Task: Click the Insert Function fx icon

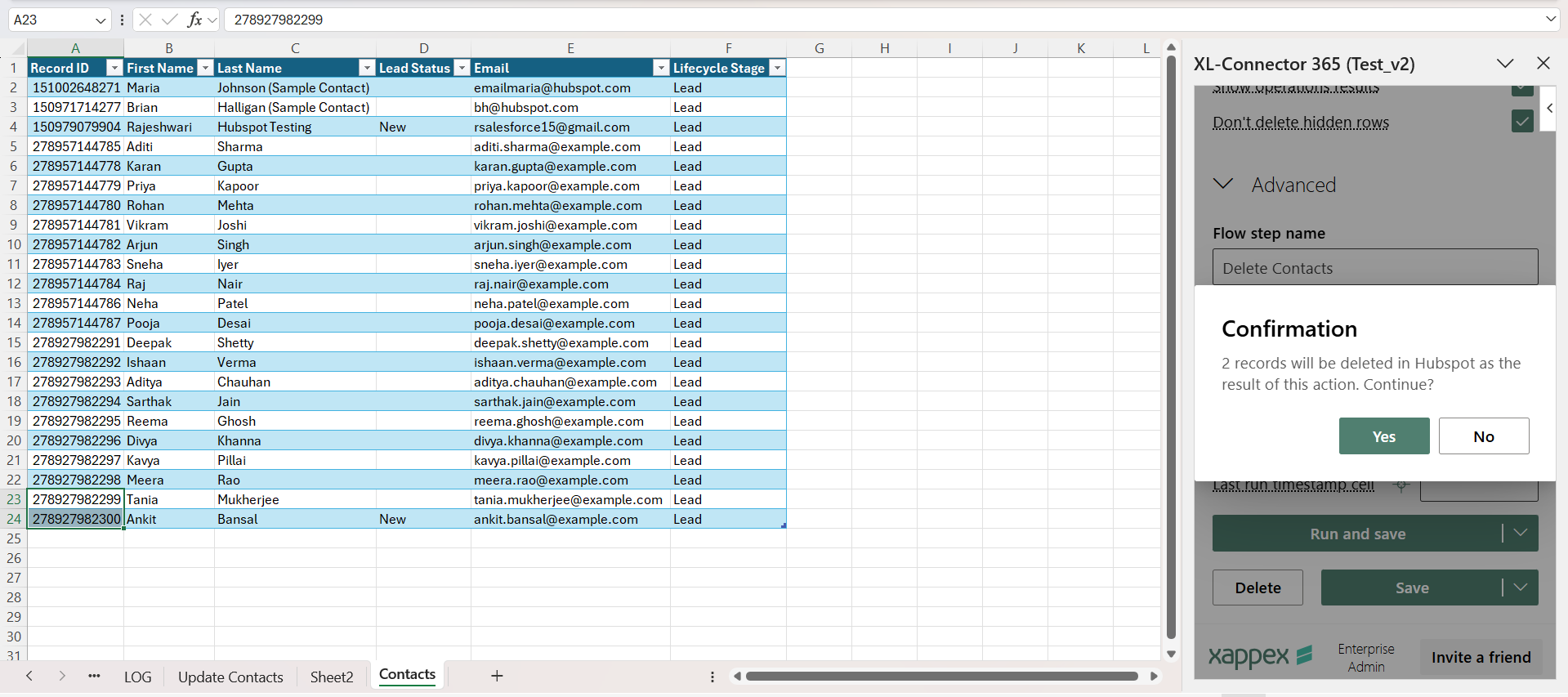Action: 194,20
